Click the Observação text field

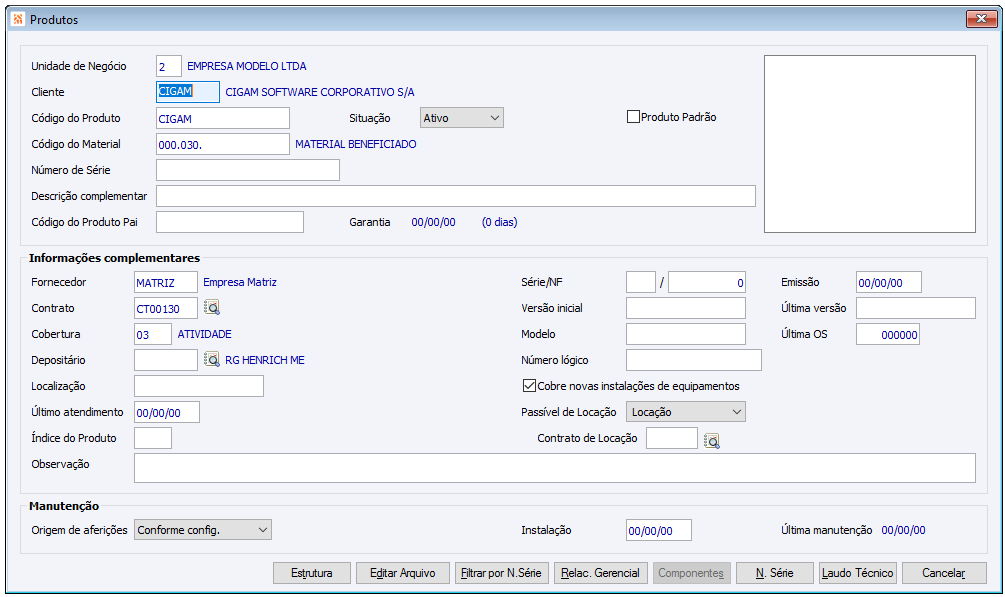[555, 468]
